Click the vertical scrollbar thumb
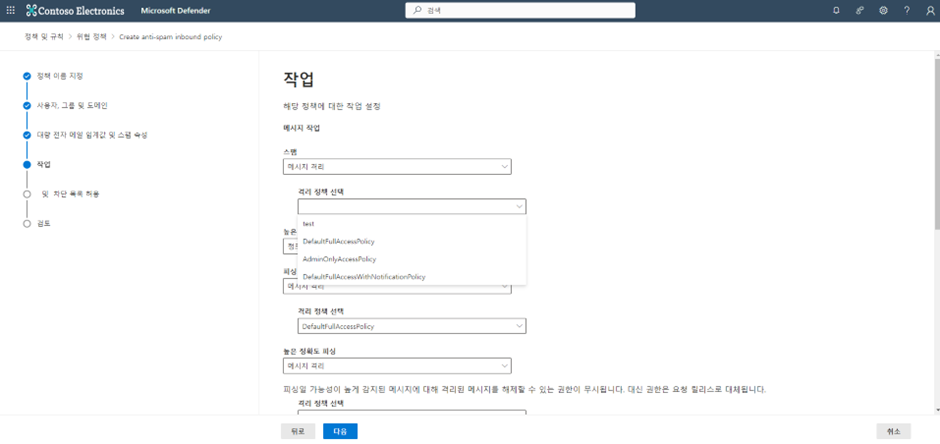 pyautogui.click(x=936, y=144)
